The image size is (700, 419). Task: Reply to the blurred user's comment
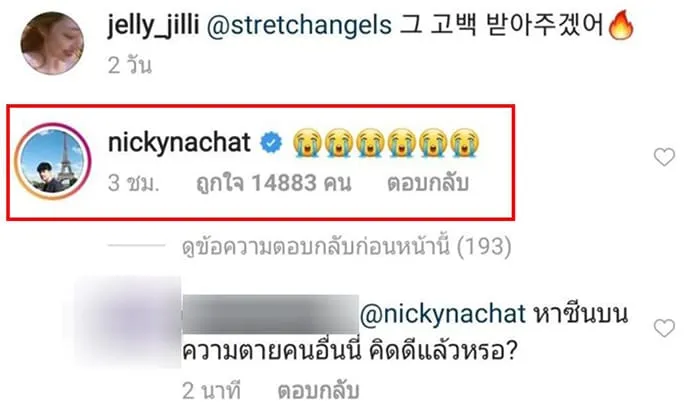(x=318, y=391)
